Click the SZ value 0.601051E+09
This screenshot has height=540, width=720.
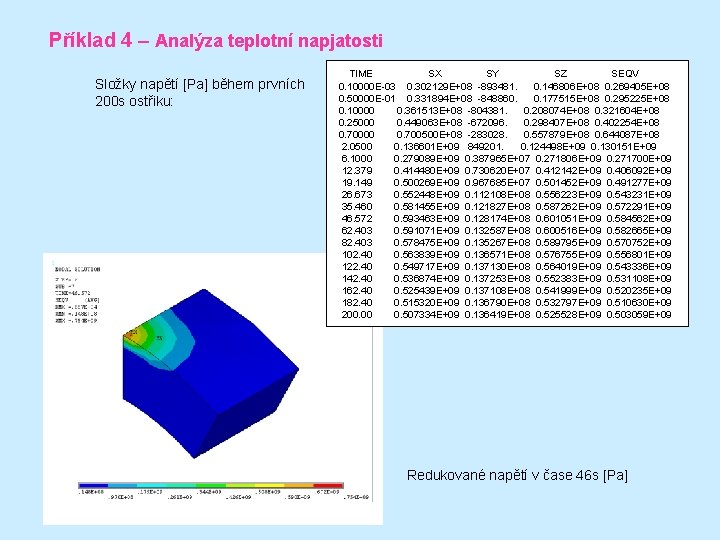coord(568,219)
